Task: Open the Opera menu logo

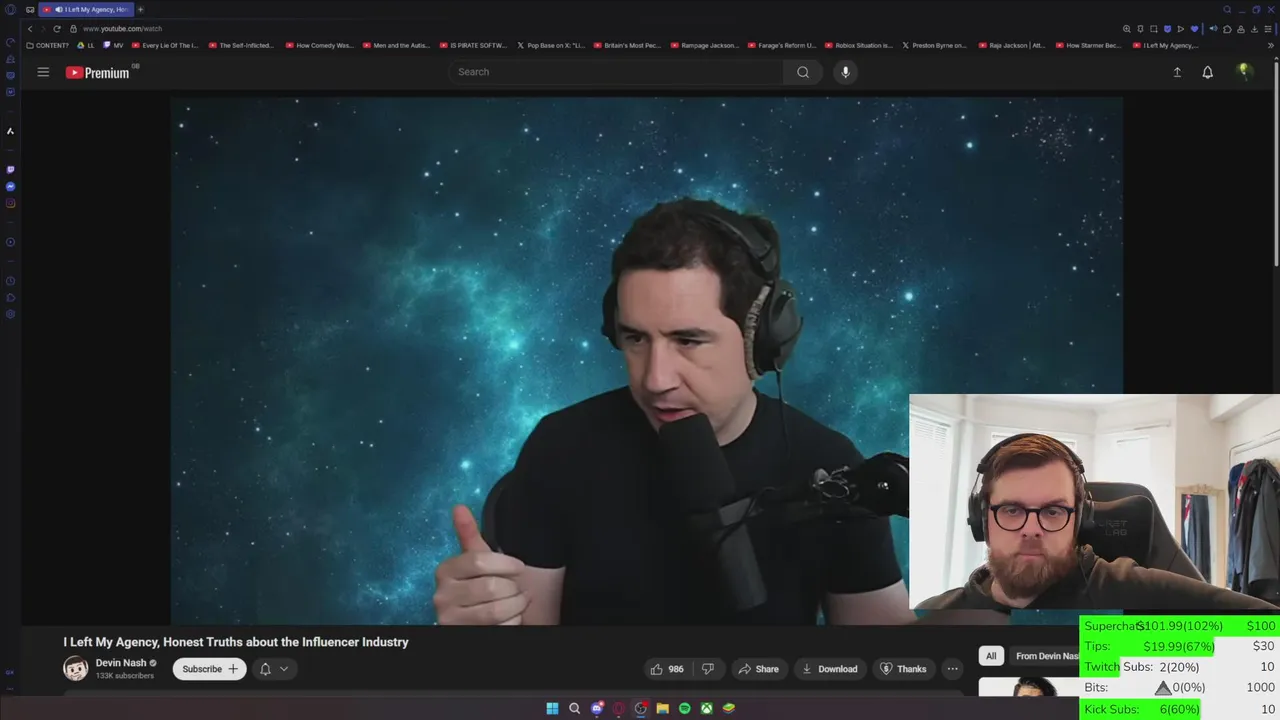Action: click(x=10, y=9)
